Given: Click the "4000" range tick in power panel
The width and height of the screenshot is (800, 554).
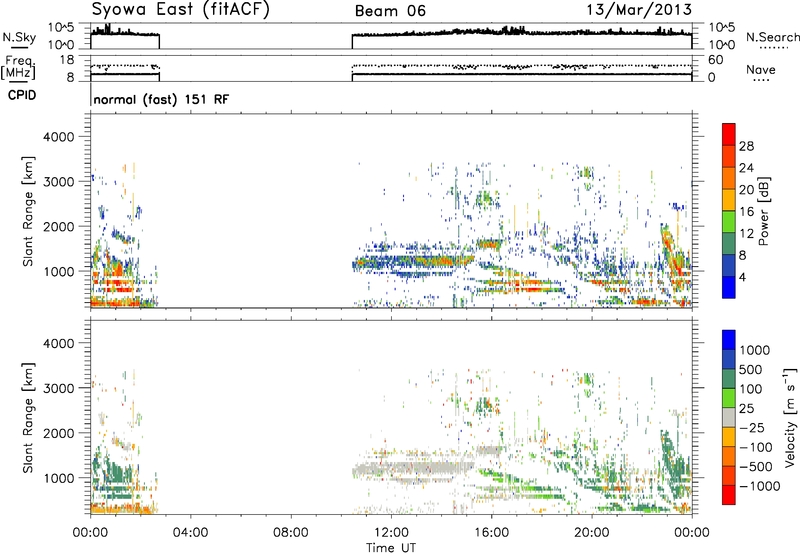Looking at the screenshot, I should coord(58,137).
